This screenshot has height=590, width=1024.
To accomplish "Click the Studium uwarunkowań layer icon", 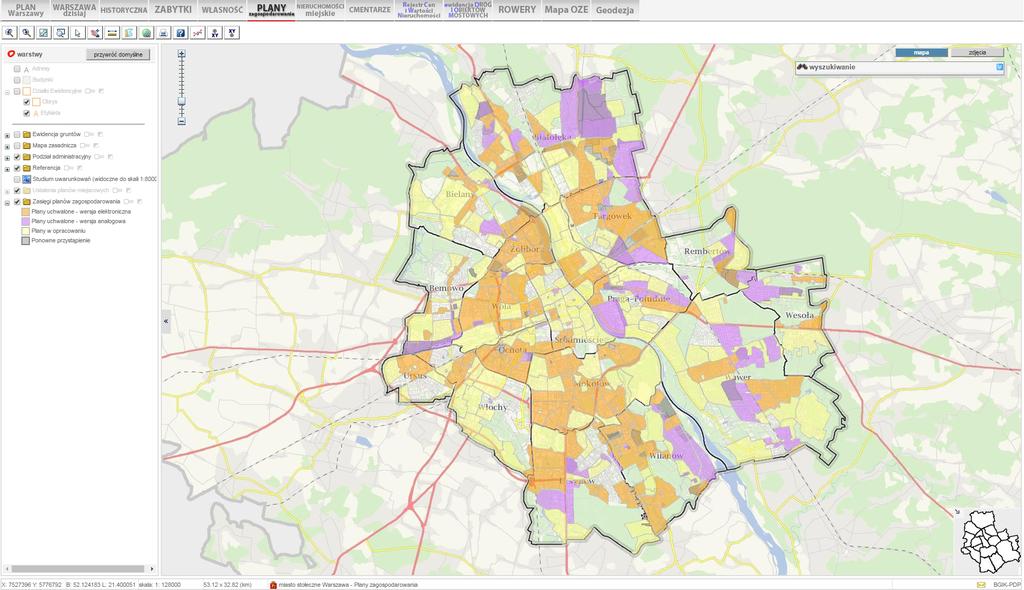I will 27,179.
